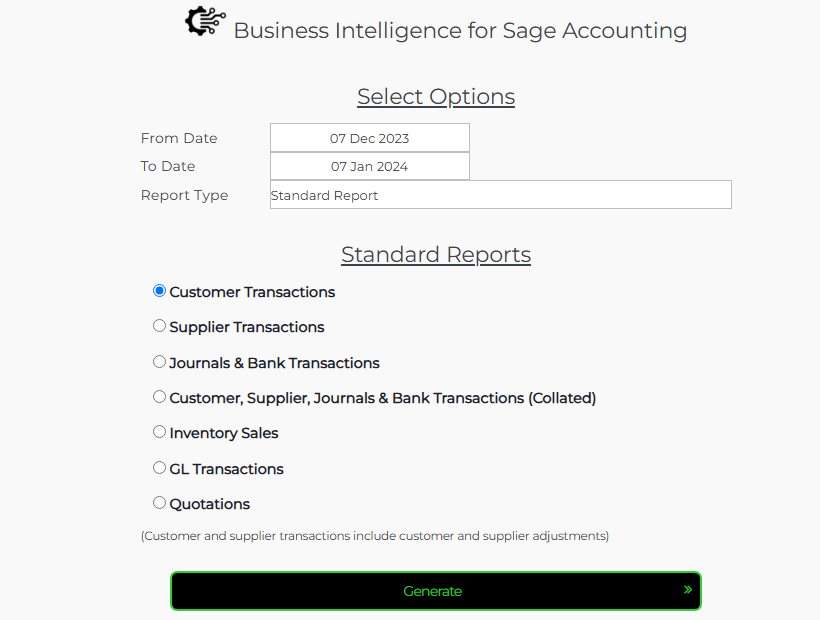Screen dimensions: 820x620
Task: Choose the Quotations radio button
Action: 159,503
